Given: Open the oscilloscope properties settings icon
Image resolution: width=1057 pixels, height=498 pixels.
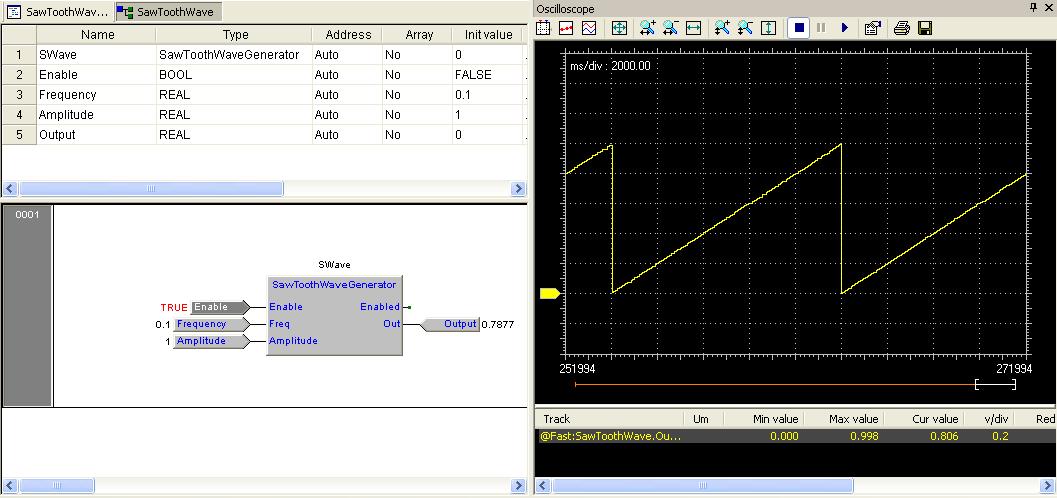Looking at the screenshot, I should coord(873,28).
